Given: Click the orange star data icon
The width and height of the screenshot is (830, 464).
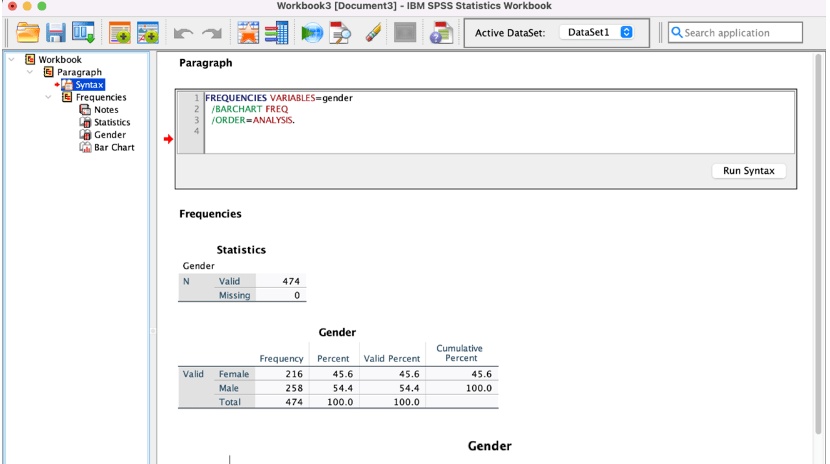Looking at the screenshot, I should [248, 33].
